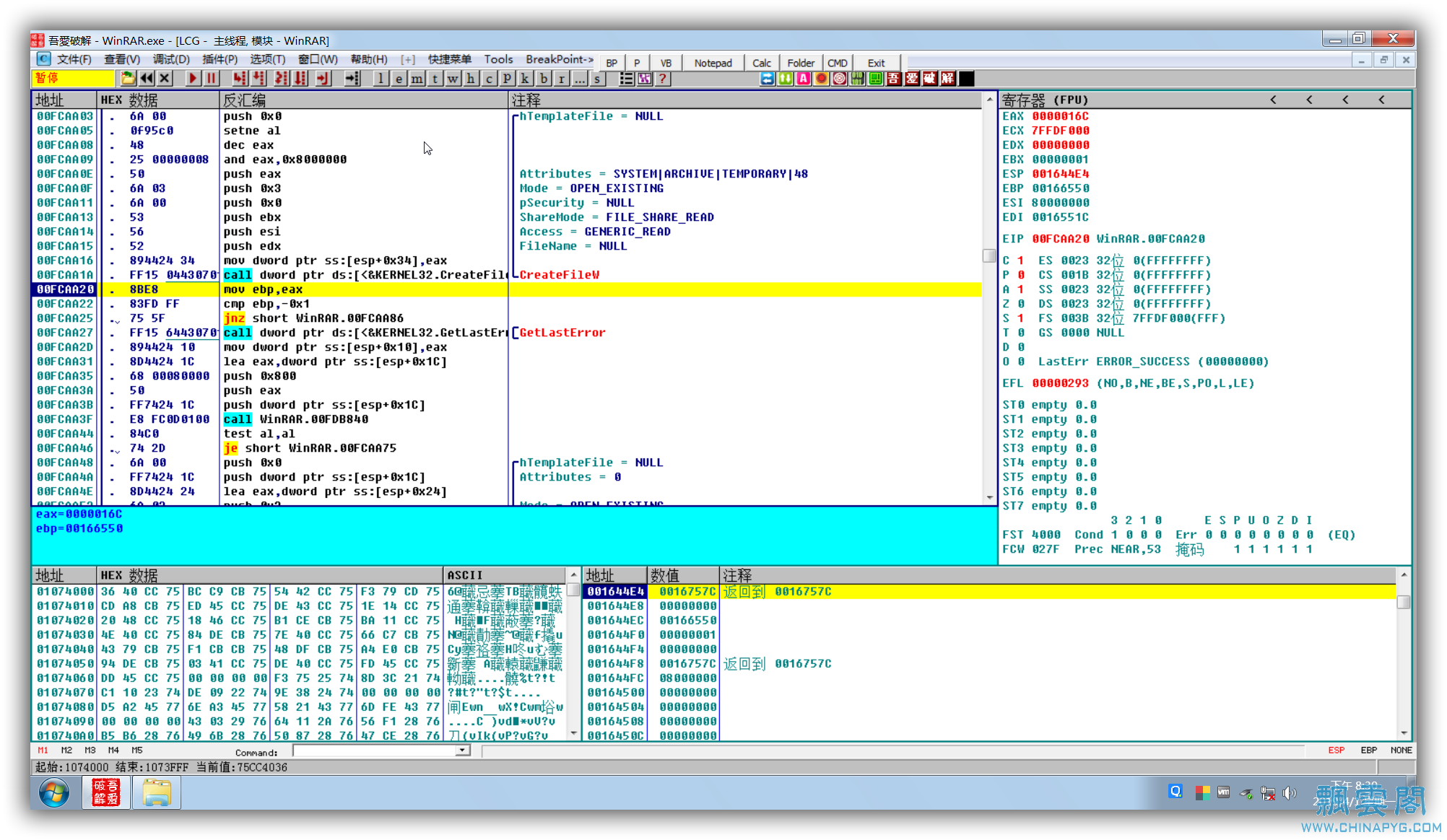The width and height of the screenshot is (1447, 840).
Task: Click the CMD quick button
Action: coord(837,64)
